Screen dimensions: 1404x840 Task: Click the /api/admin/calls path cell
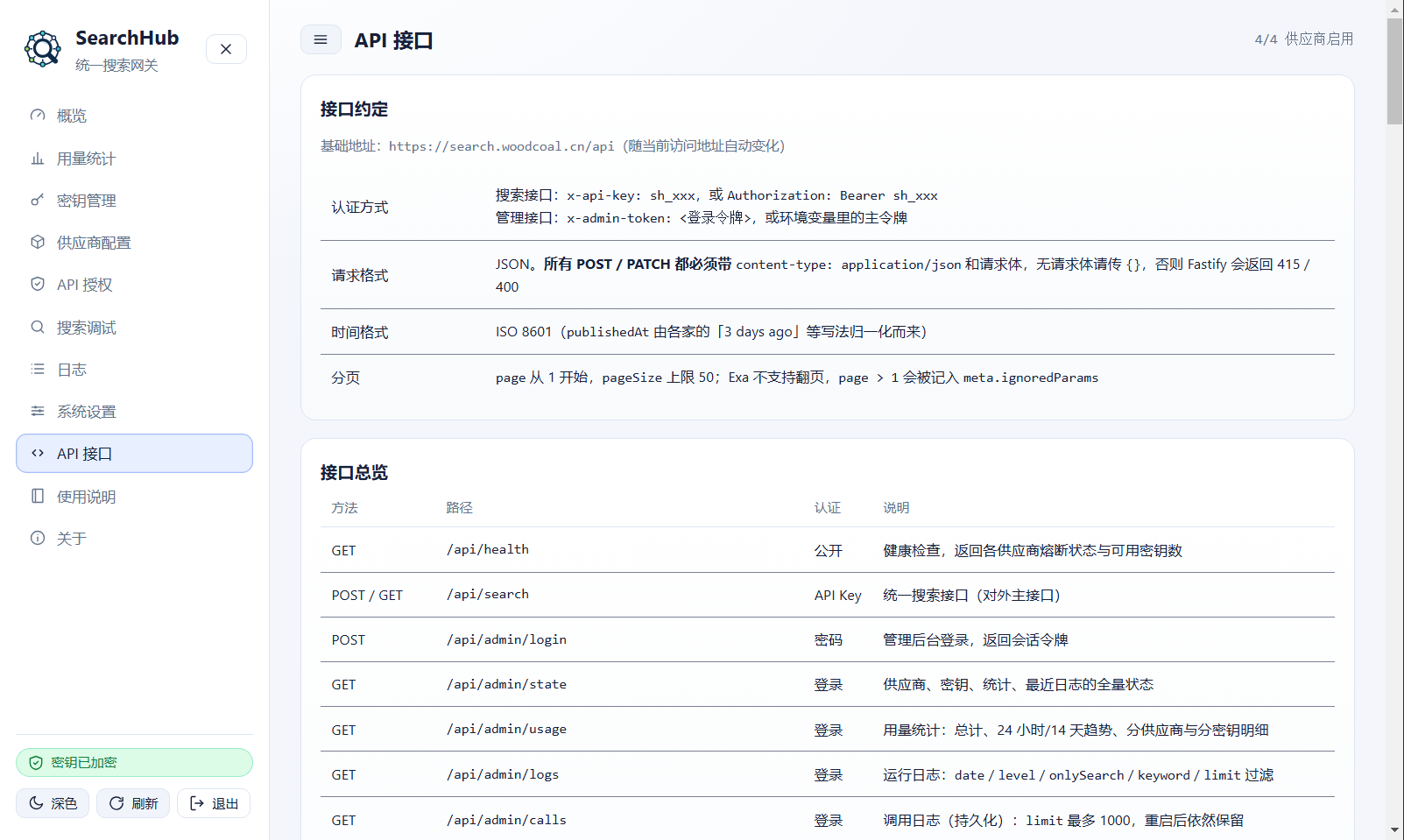click(506, 820)
